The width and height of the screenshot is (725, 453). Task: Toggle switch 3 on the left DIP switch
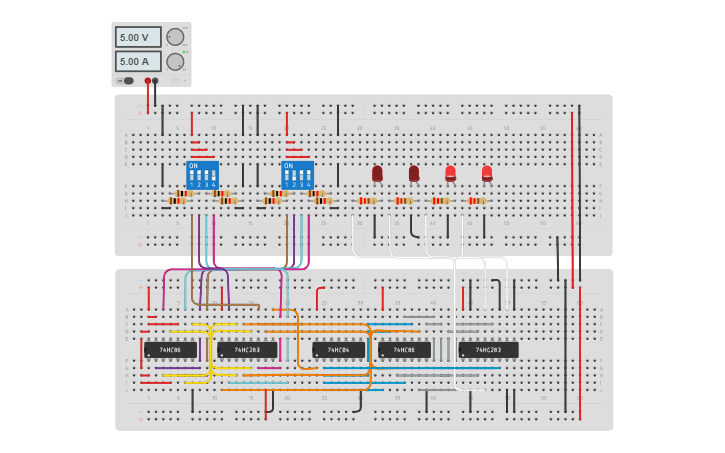[x=206, y=175]
